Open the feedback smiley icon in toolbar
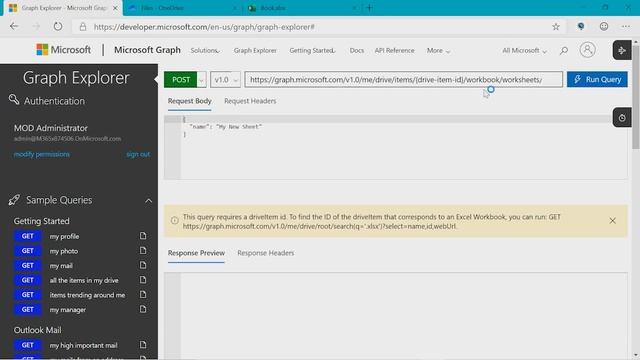The image size is (640, 360). (604, 27)
